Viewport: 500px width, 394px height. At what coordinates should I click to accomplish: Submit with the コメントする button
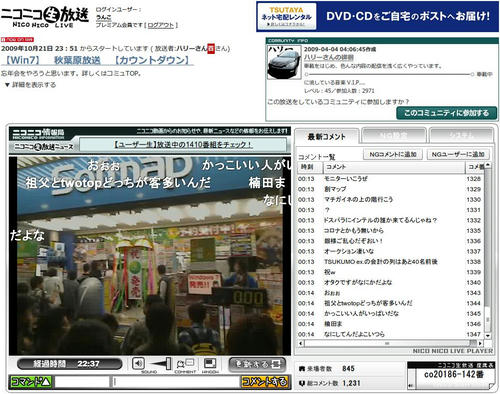[265, 382]
